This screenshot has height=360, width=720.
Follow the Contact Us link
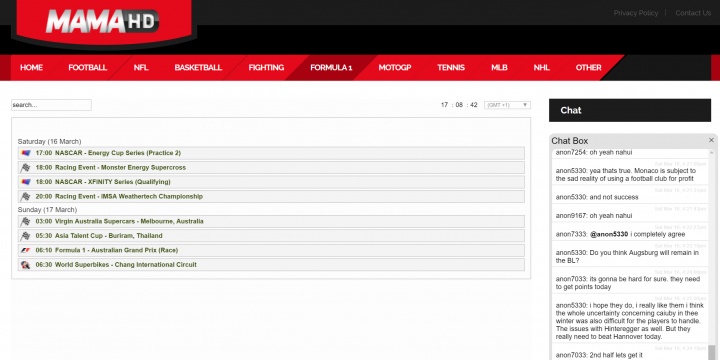[693, 13]
